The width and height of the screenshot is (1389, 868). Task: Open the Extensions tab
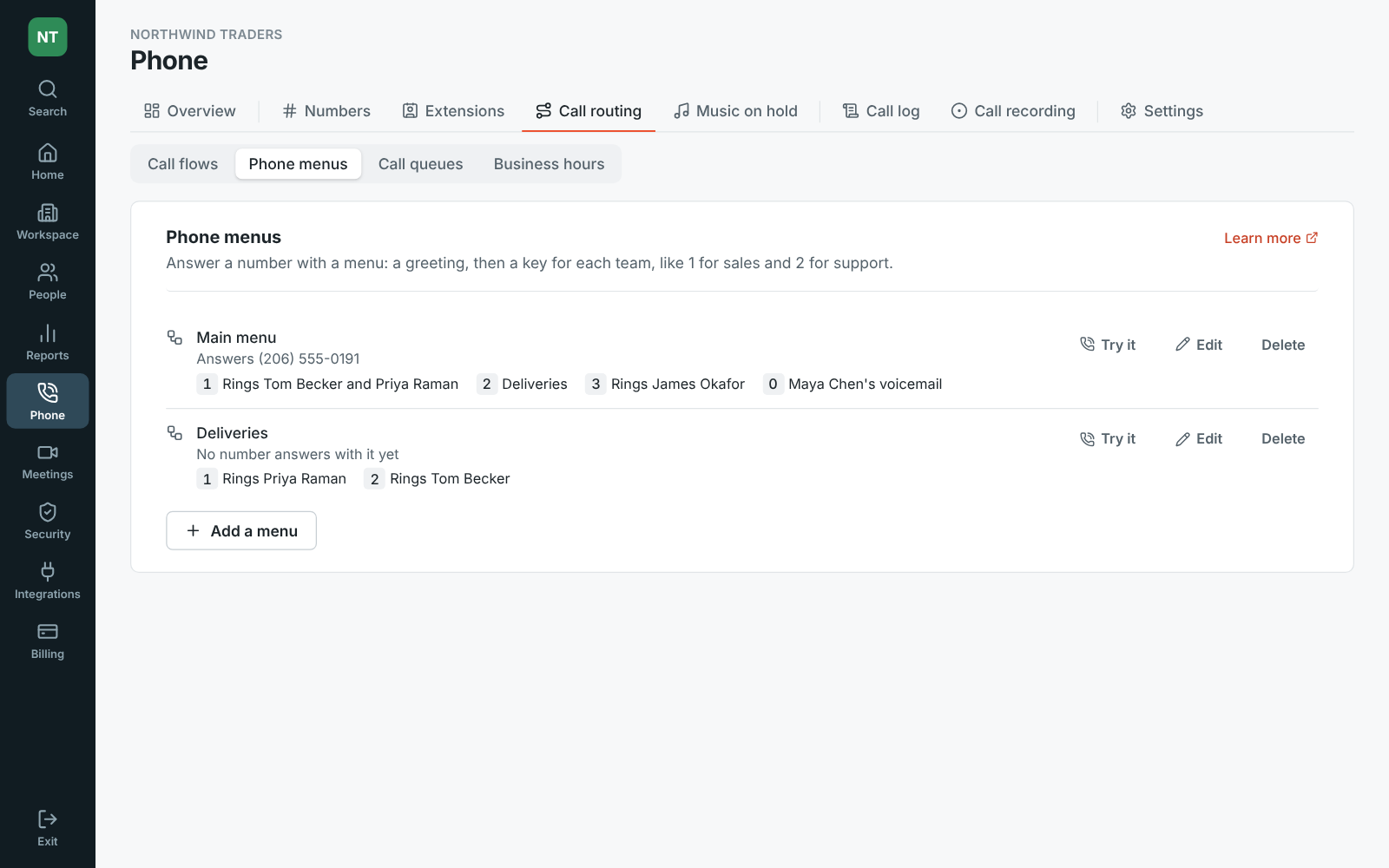[453, 111]
